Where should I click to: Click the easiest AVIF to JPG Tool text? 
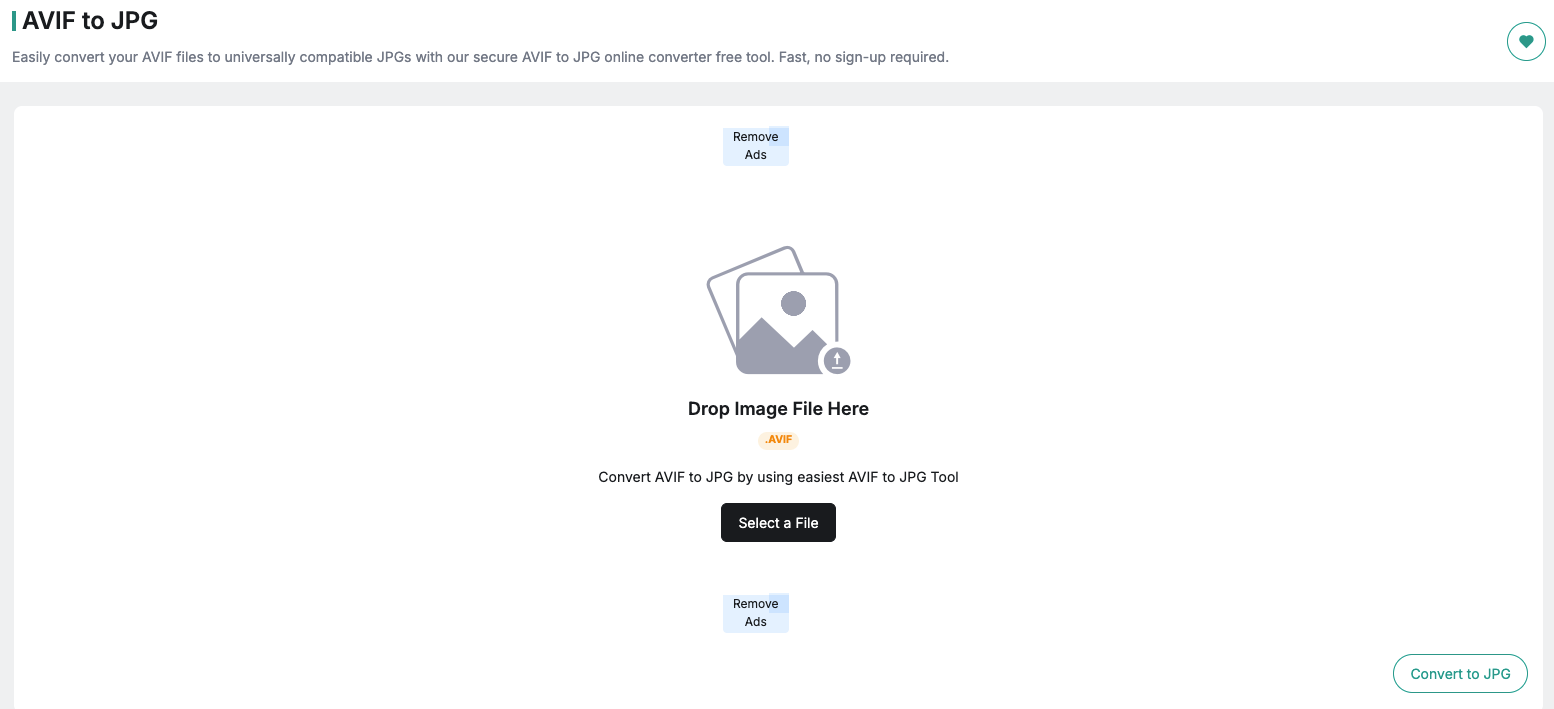[x=878, y=477]
